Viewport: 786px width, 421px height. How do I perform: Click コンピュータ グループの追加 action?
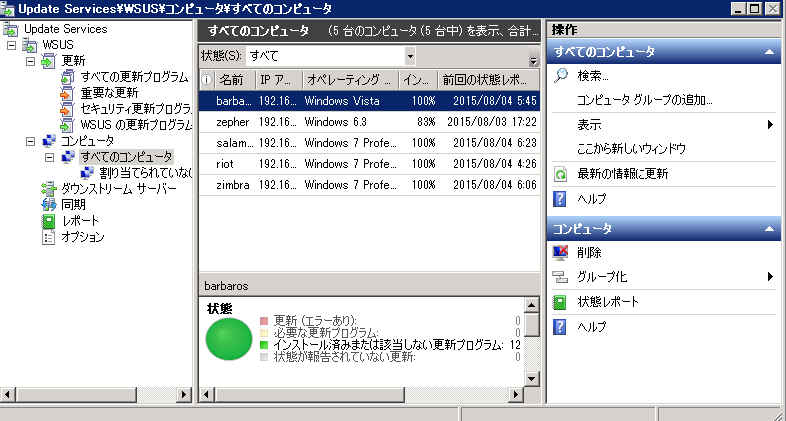tap(645, 100)
